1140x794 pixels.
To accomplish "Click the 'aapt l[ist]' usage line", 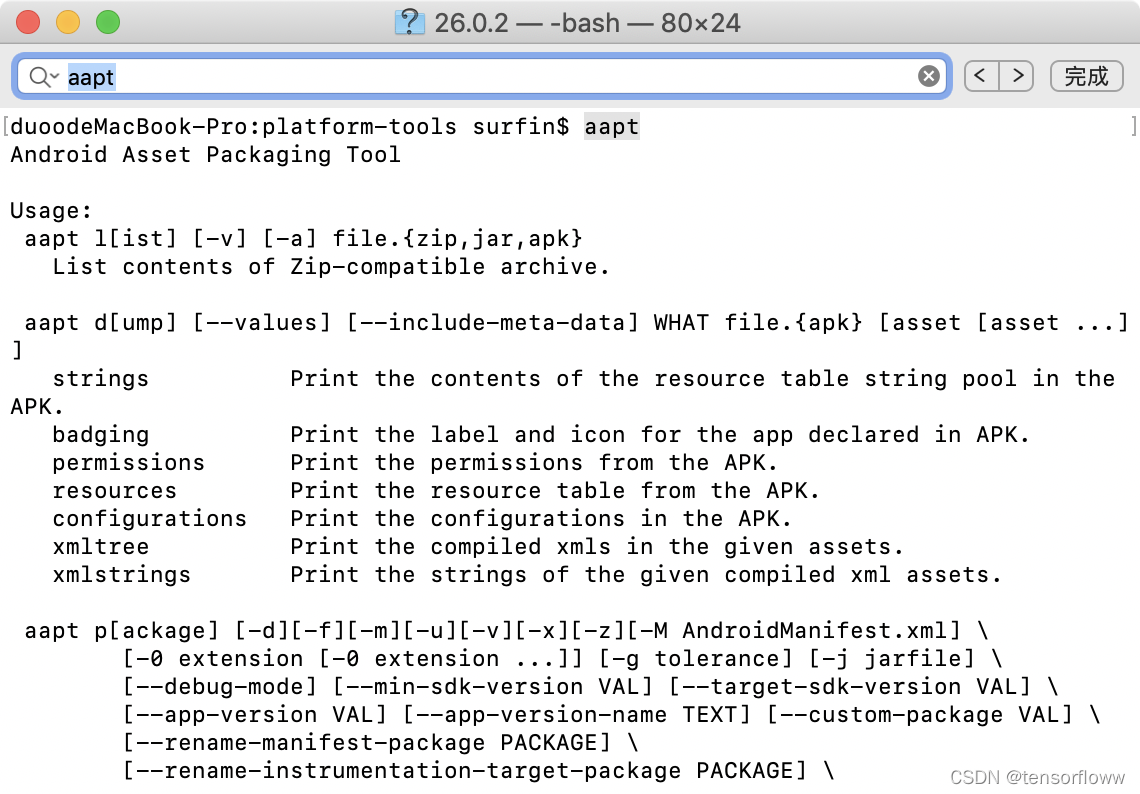I will (x=303, y=238).
